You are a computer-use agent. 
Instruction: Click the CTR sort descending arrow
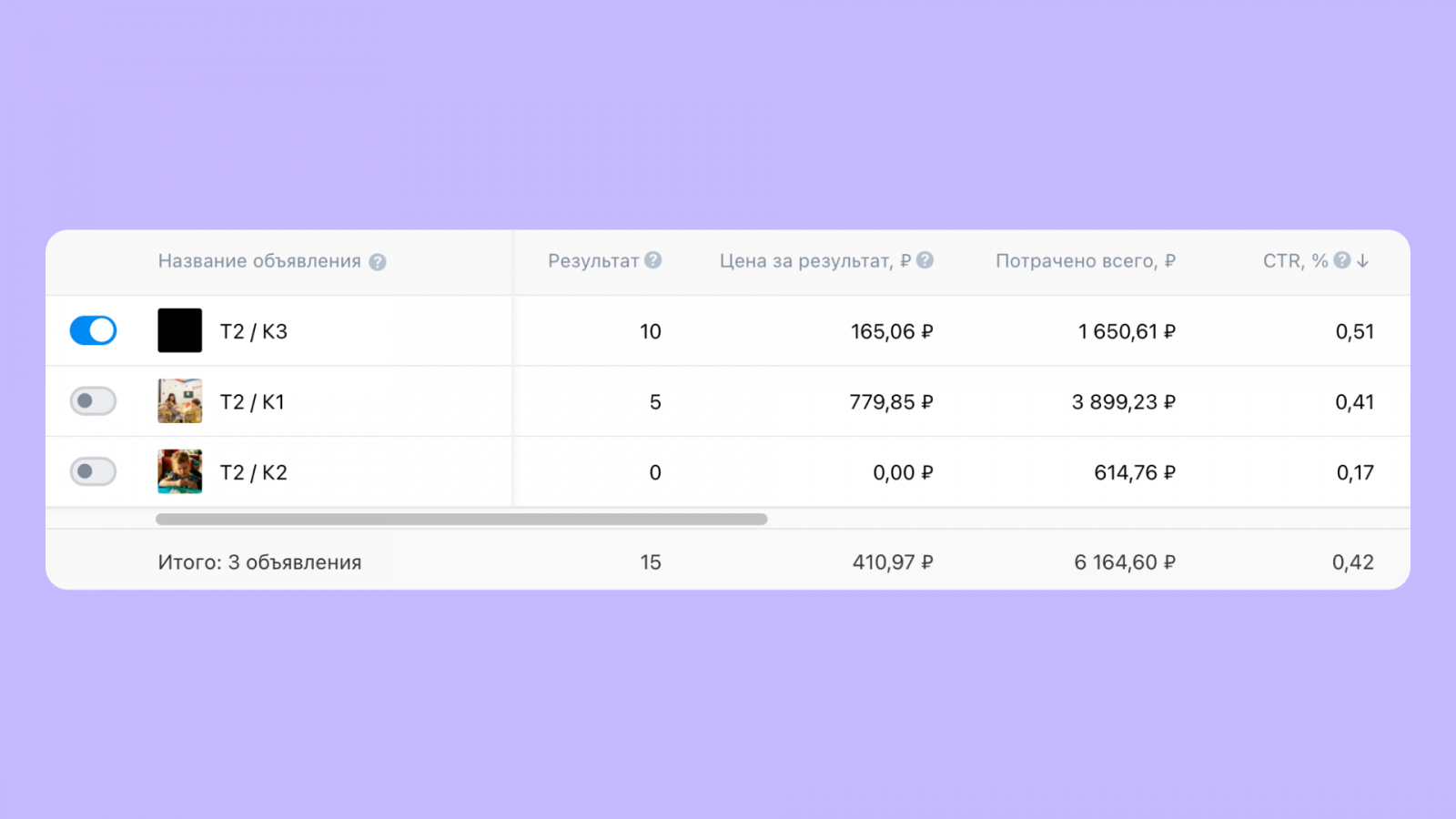(1362, 260)
